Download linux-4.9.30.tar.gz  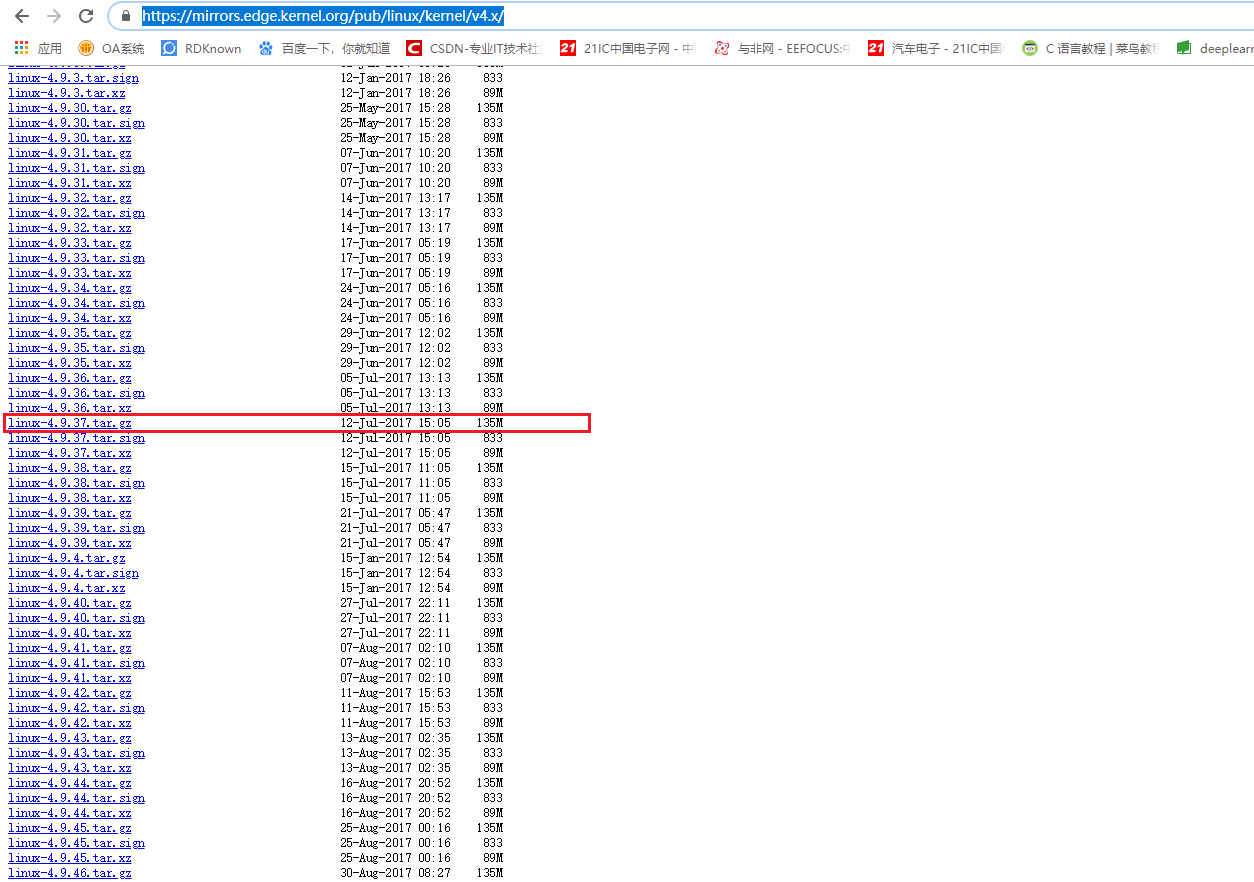(x=69, y=108)
